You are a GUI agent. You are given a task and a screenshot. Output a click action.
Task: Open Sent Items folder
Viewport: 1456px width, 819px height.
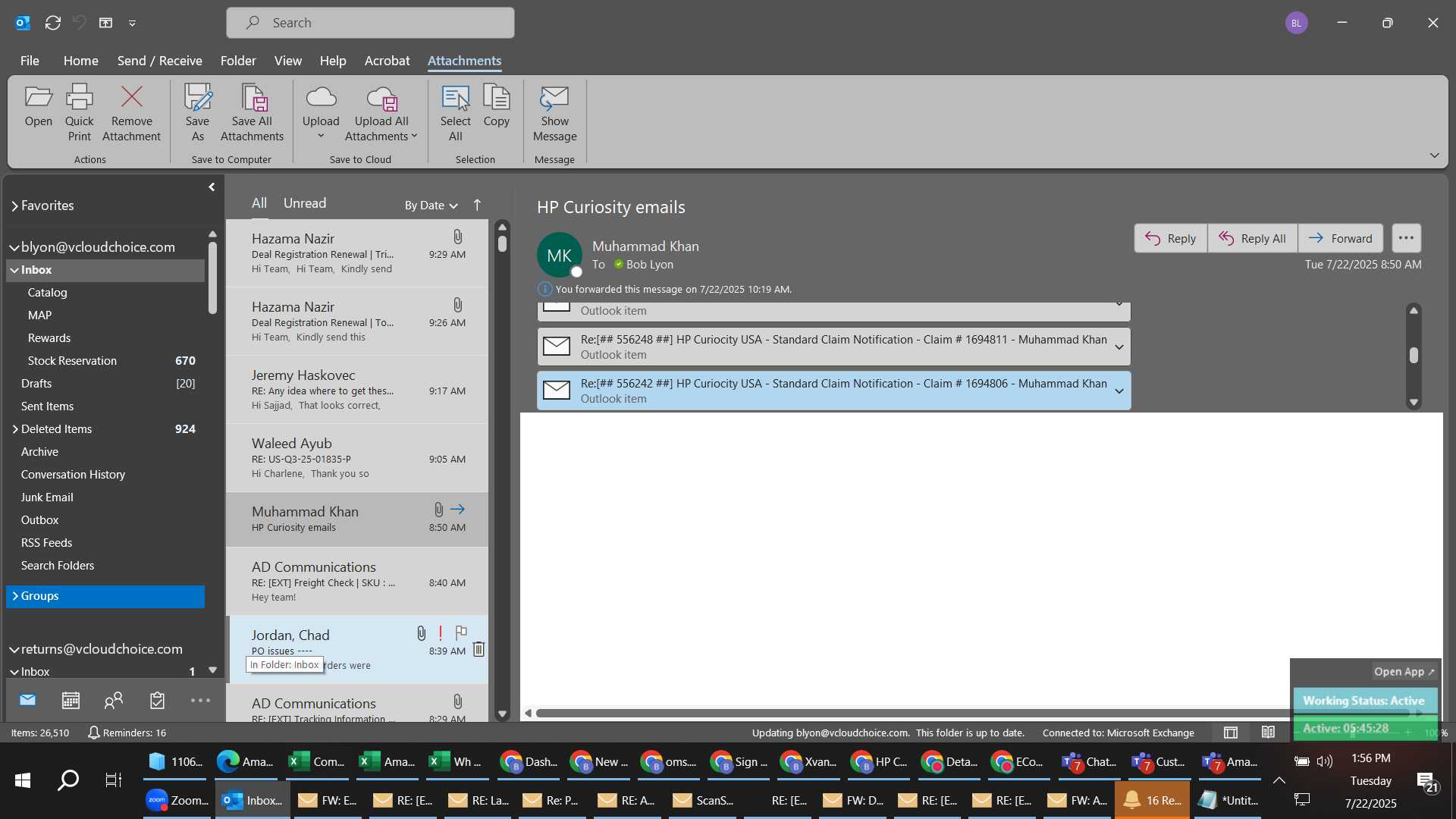click(105, 406)
